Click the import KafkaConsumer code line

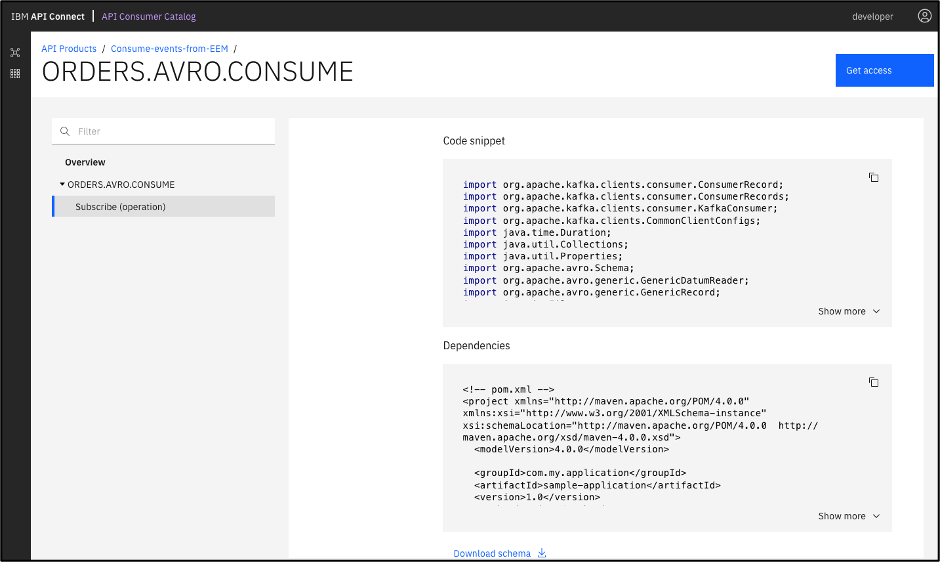click(x=620, y=209)
